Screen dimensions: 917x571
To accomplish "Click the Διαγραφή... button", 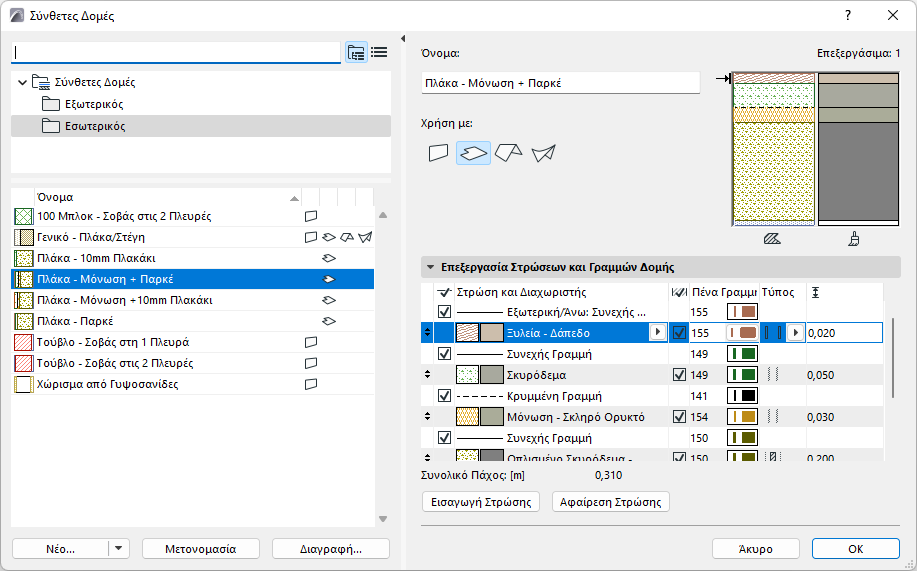I will (x=331, y=549).
